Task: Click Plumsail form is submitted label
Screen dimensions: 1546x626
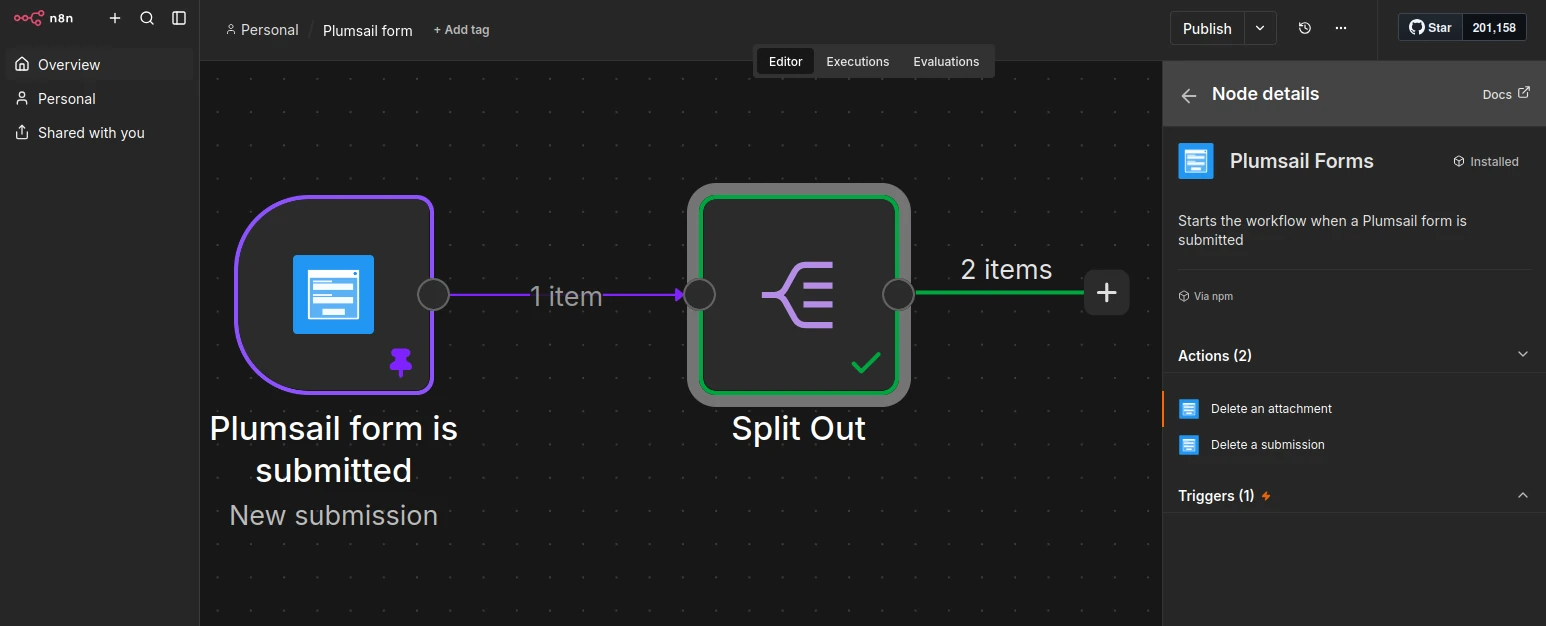Action: [334, 449]
